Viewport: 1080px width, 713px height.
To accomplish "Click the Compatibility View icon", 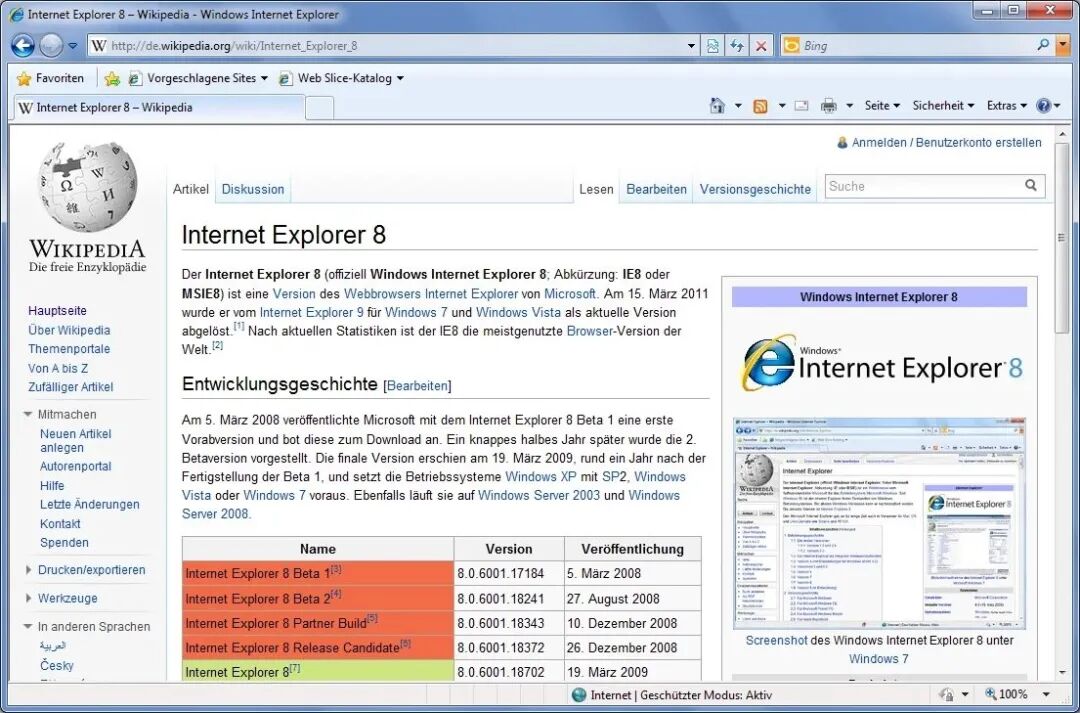I will click(713, 46).
